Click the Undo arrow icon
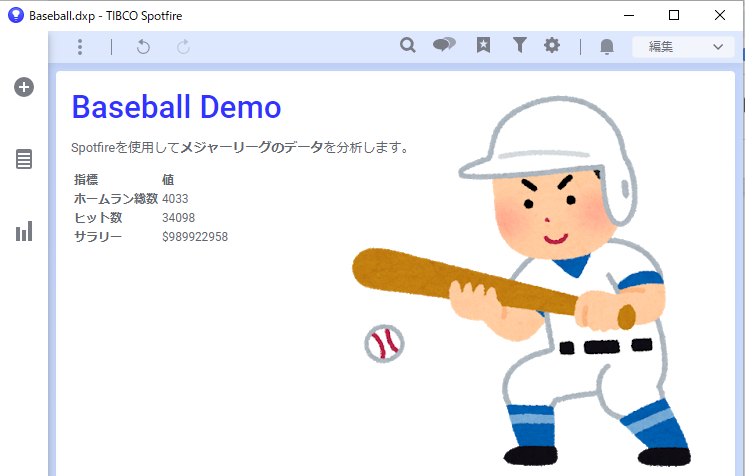 click(143, 47)
